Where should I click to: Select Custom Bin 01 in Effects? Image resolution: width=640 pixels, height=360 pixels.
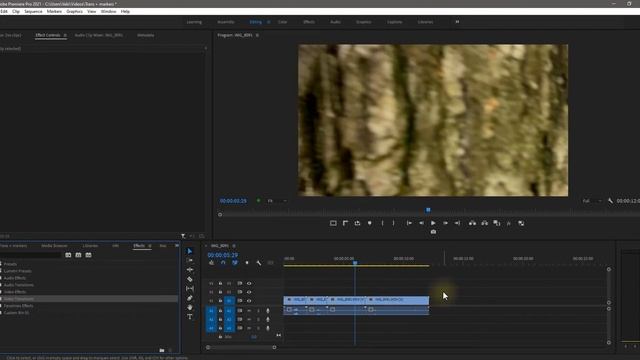(16, 313)
